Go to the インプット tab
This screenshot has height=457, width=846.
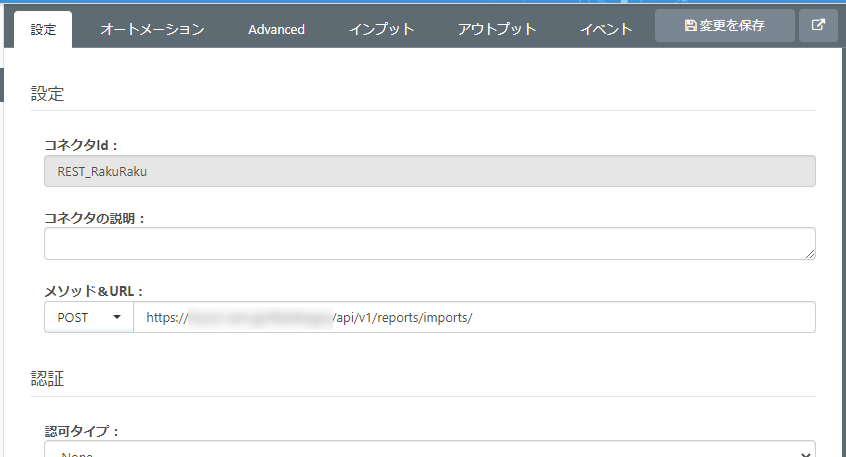[381, 29]
